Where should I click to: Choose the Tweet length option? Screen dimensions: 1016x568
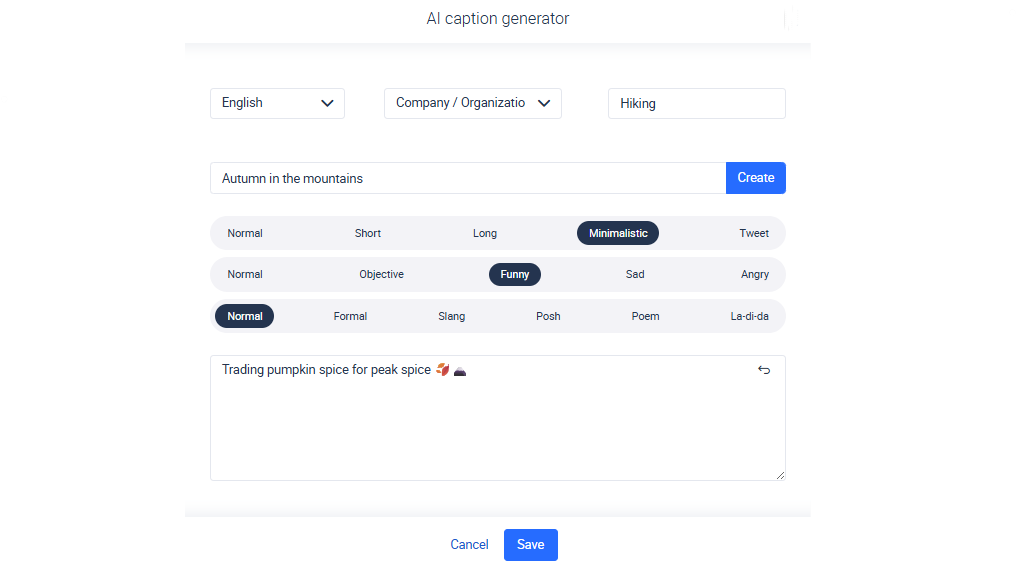pyautogui.click(x=754, y=233)
